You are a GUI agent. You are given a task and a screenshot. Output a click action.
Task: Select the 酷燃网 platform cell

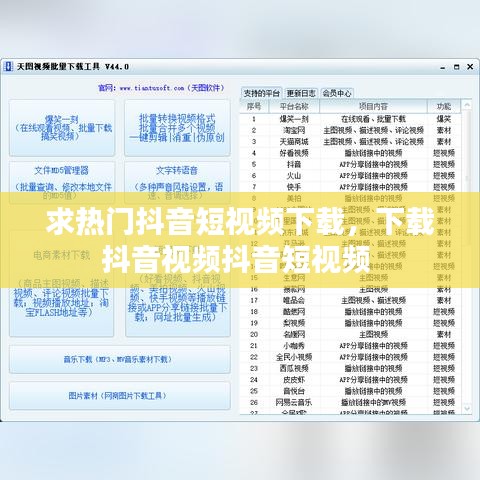tap(294, 312)
